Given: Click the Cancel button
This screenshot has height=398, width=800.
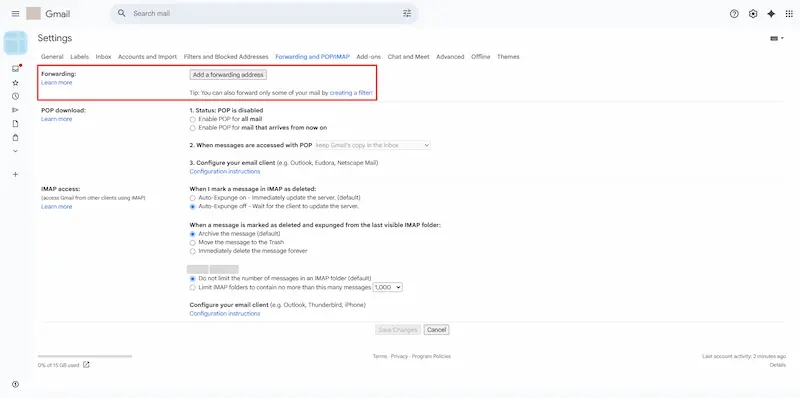Looking at the screenshot, I should (436, 330).
